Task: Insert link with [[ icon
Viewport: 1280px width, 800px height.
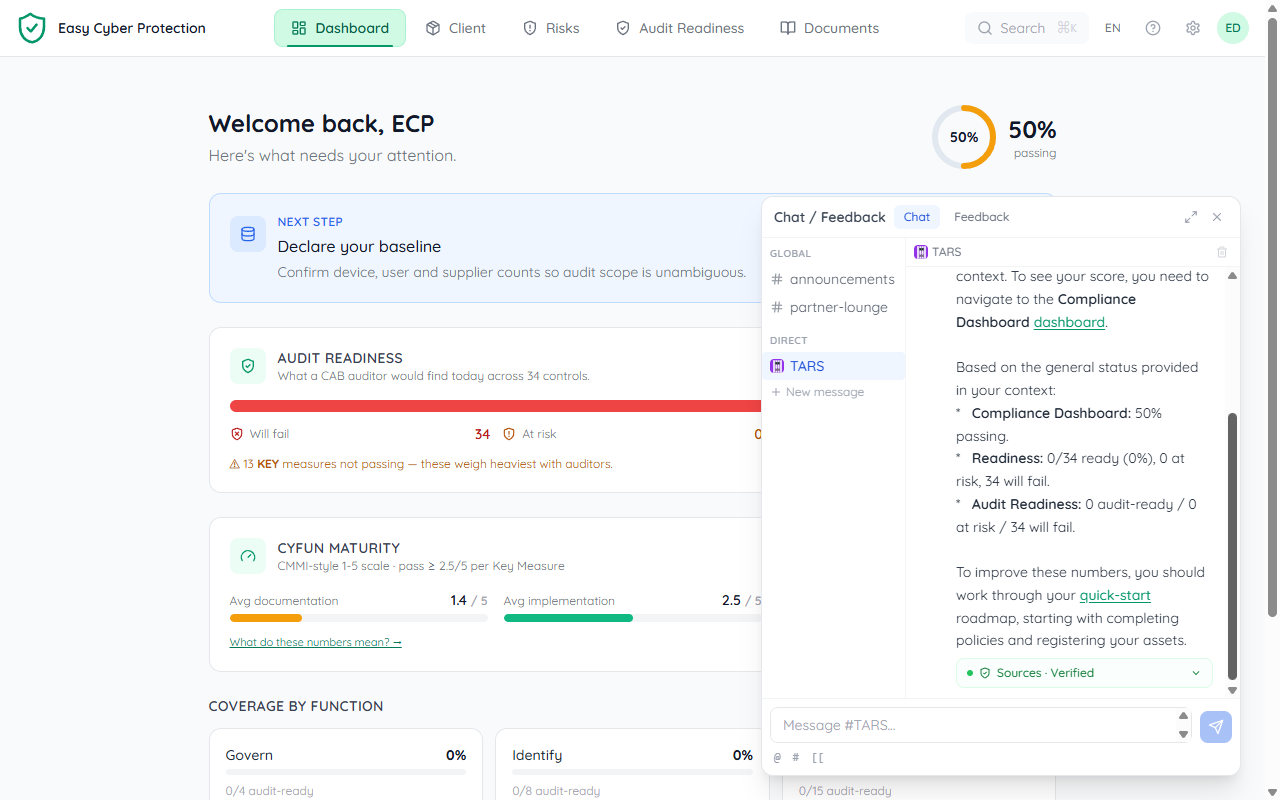Action: click(817, 758)
